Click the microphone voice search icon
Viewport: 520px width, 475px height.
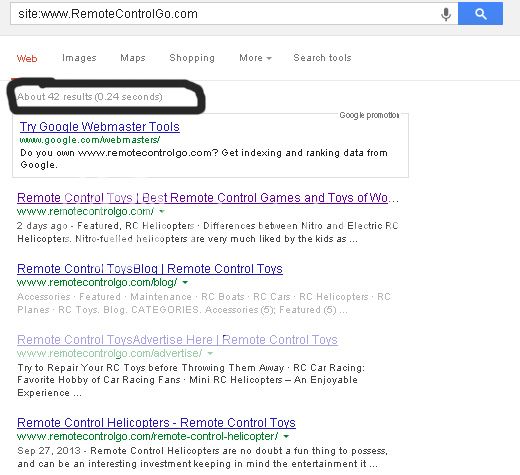[x=446, y=14]
